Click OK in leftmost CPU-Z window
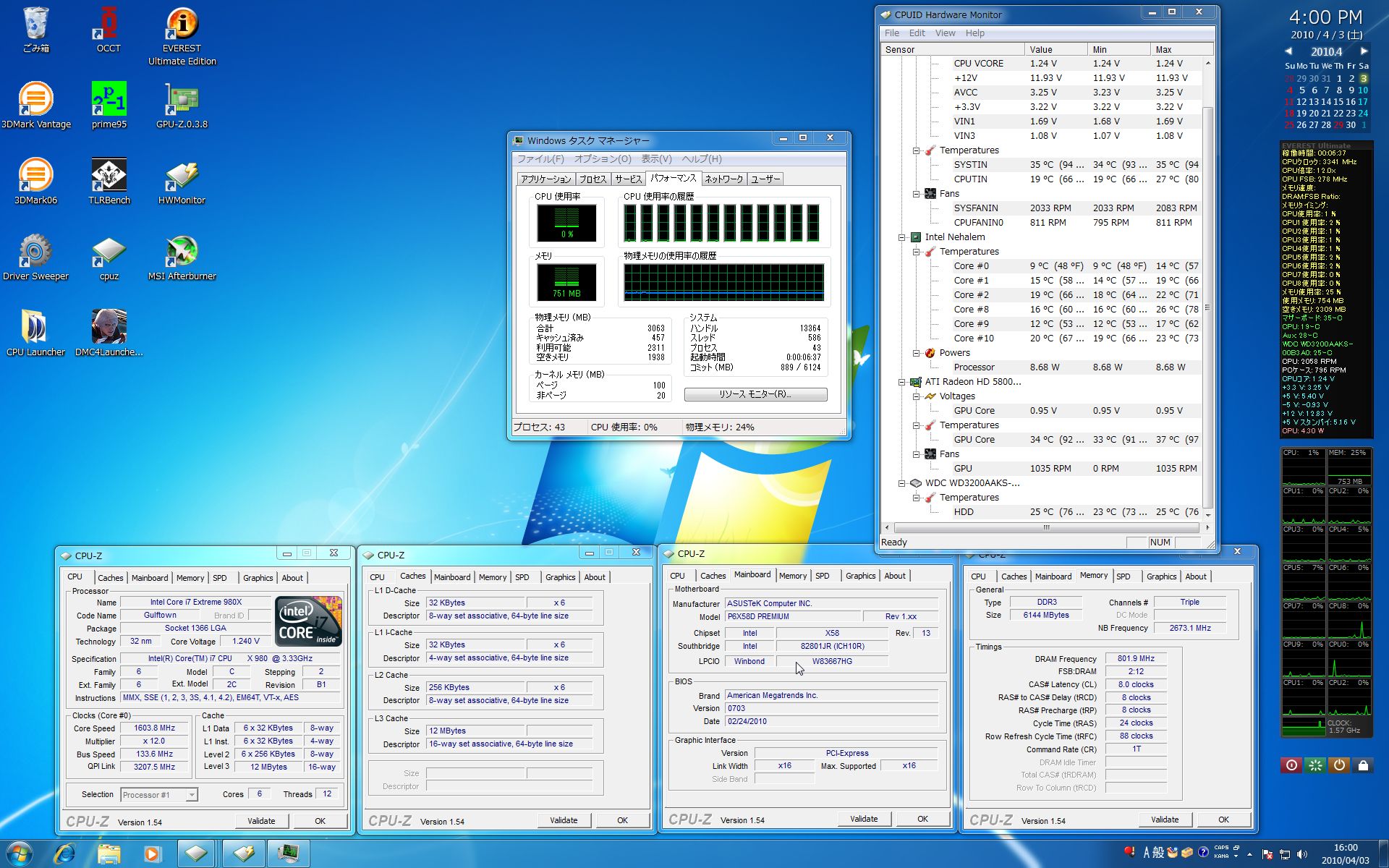The width and height of the screenshot is (1389, 868). pyautogui.click(x=320, y=821)
